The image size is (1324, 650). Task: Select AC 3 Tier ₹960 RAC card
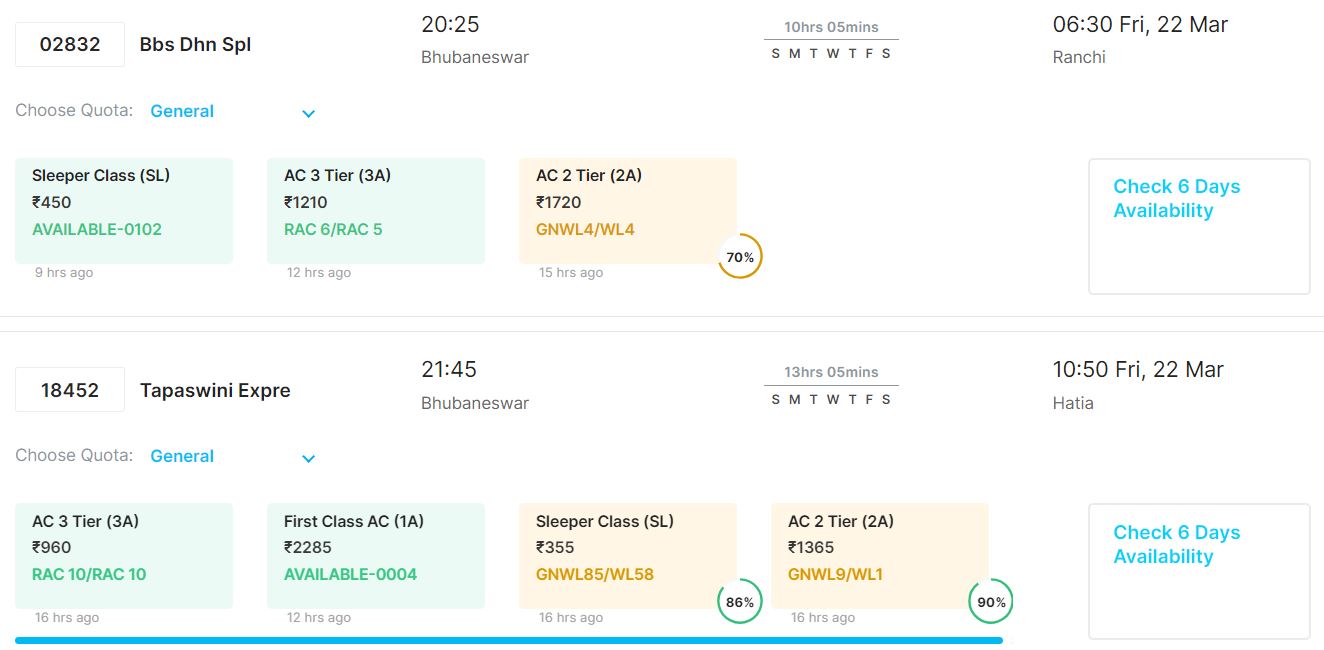tap(124, 555)
